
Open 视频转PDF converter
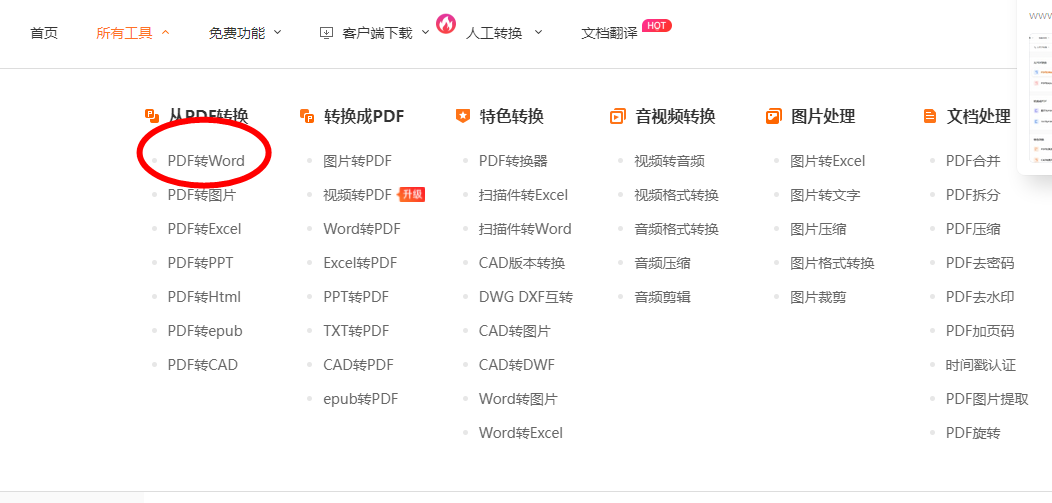[x=357, y=195]
